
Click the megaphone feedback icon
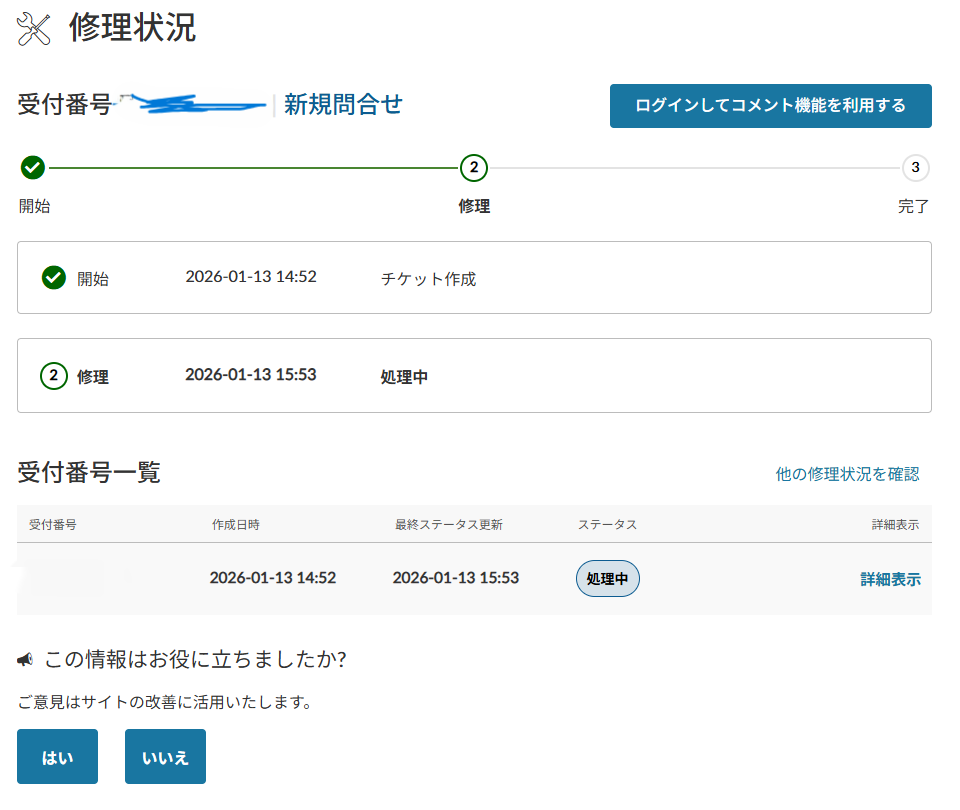point(26,659)
